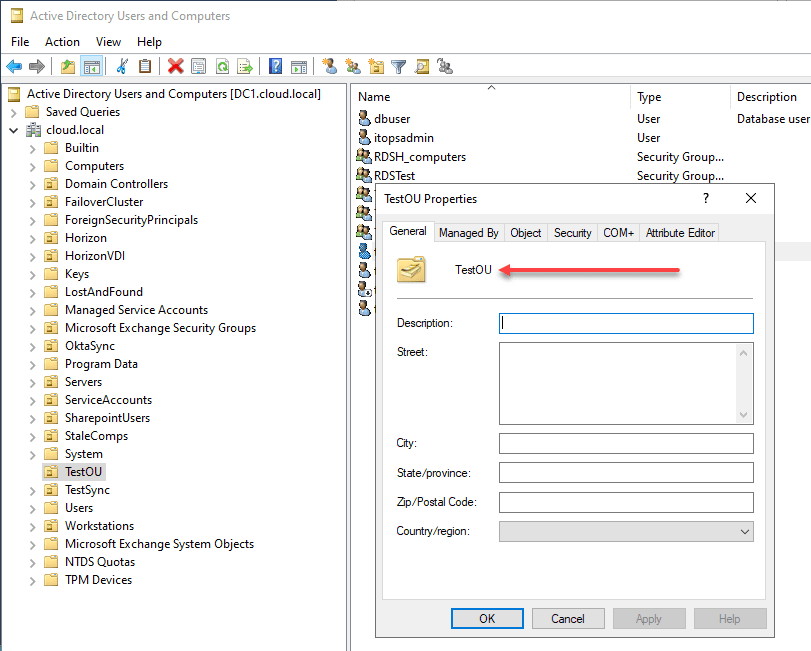
Task: Click Add to group toolbar icon
Action: tap(445, 66)
